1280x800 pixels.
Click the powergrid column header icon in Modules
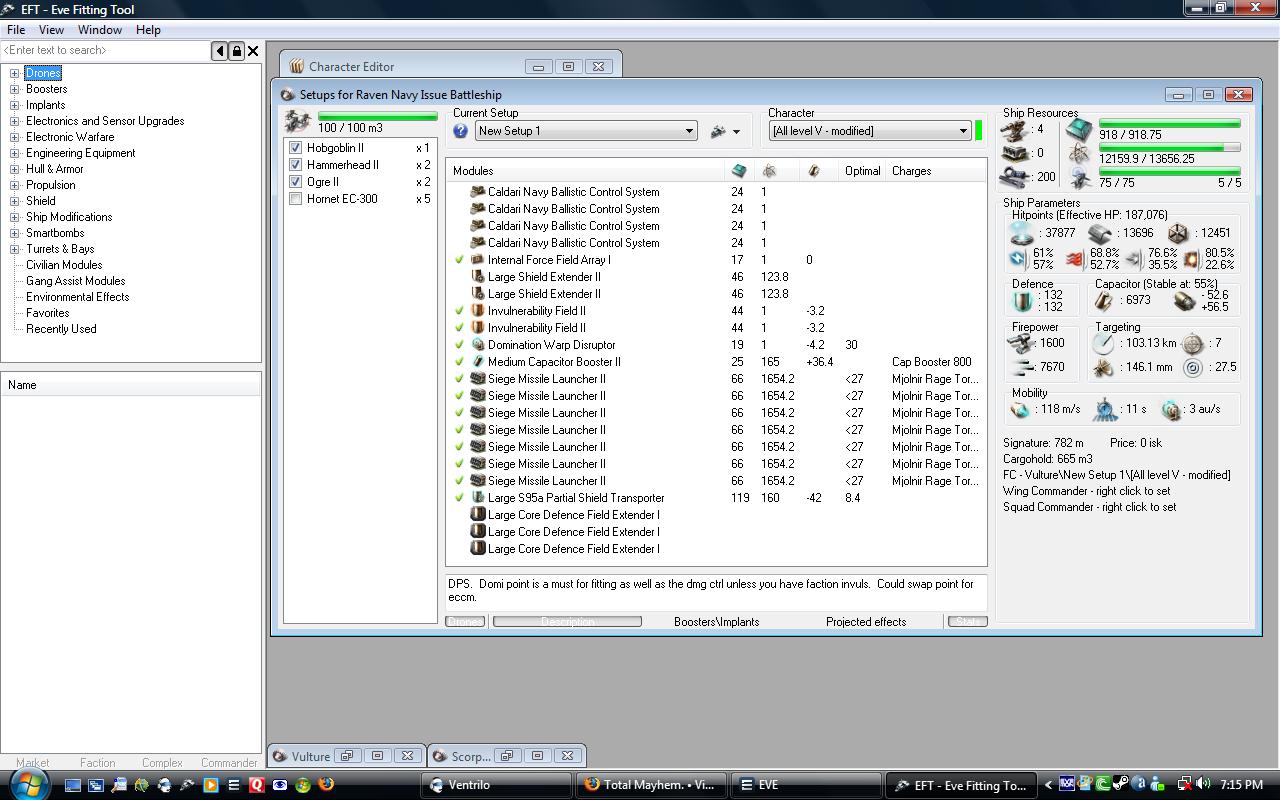tap(769, 171)
